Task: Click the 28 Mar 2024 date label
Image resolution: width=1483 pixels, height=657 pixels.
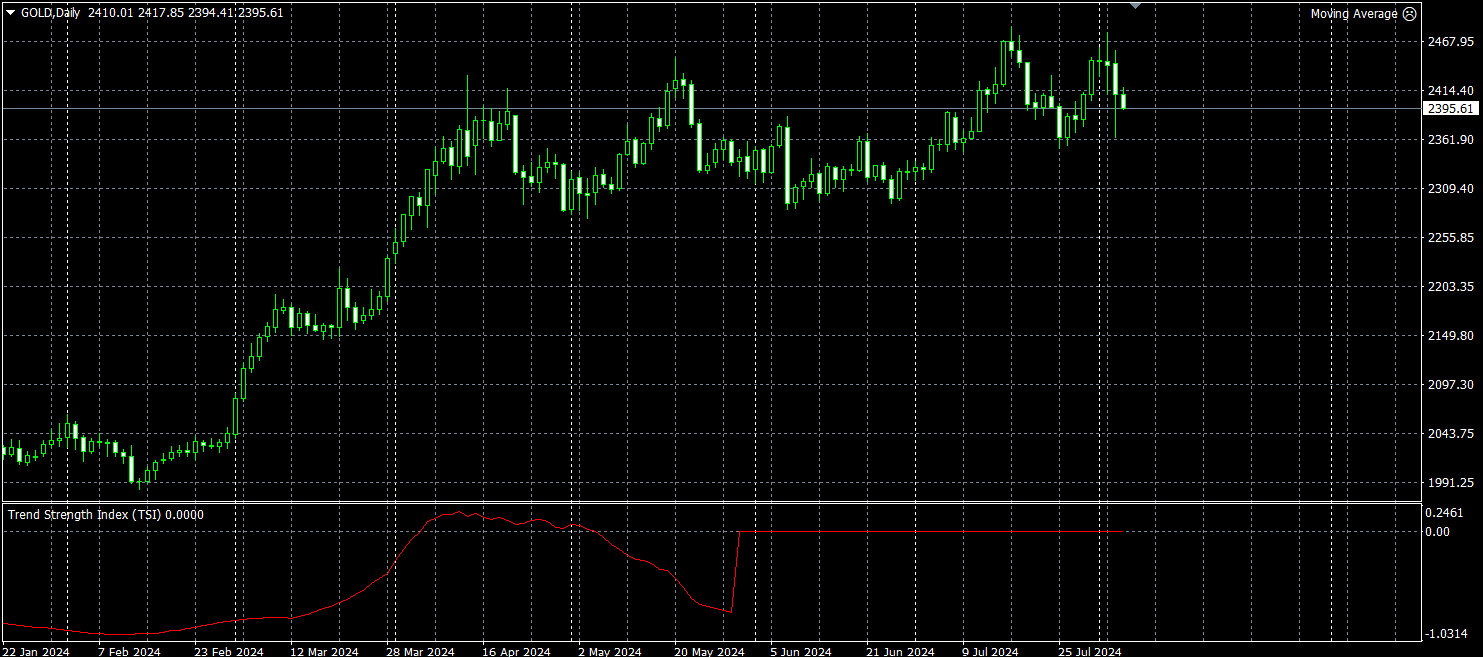Action: tap(420, 651)
